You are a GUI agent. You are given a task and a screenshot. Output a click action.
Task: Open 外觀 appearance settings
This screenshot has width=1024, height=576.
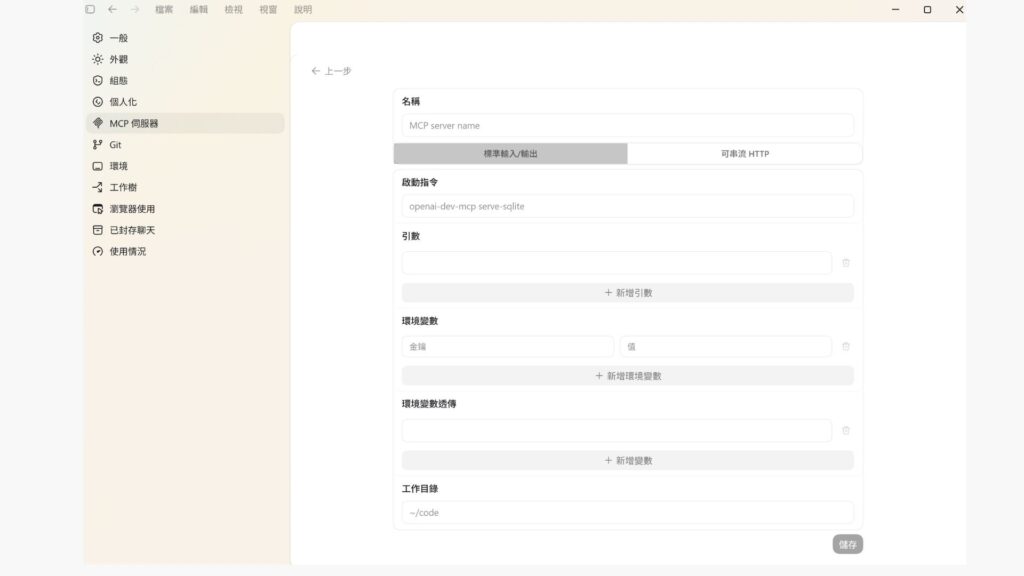click(x=118, y=59)
